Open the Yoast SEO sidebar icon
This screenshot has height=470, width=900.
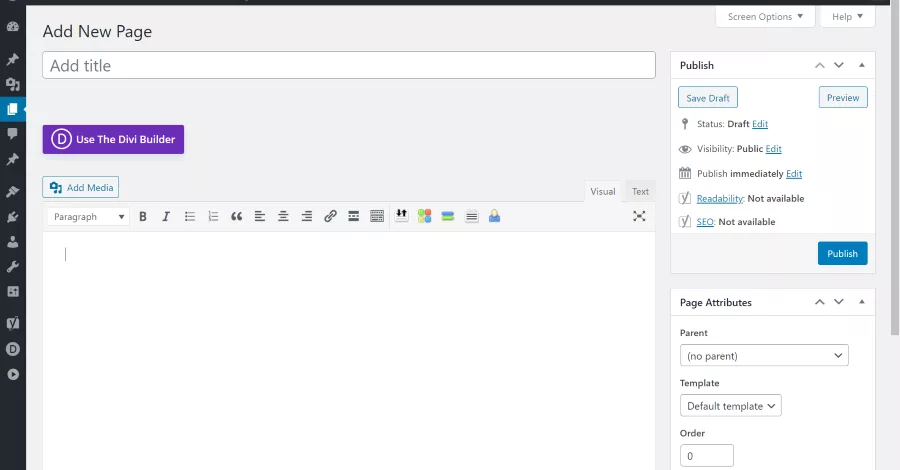(13, 323)
